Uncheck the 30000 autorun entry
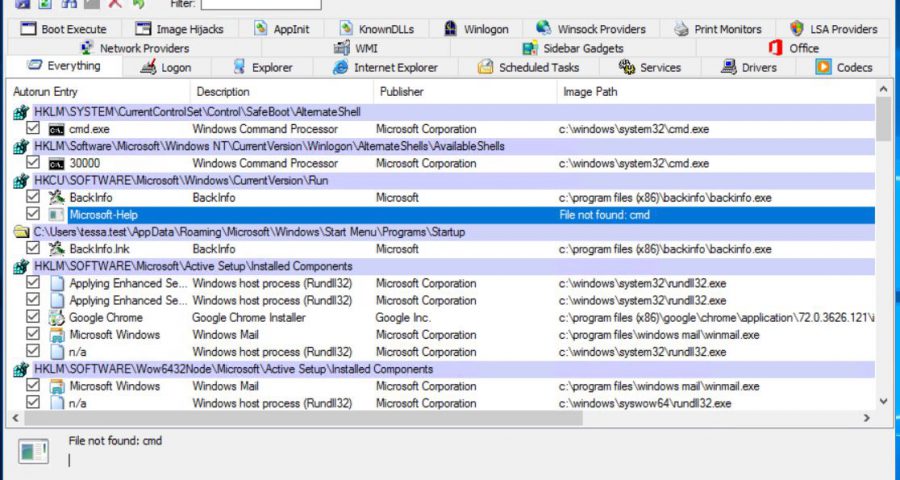900x480 pixels. pos(33,162)
